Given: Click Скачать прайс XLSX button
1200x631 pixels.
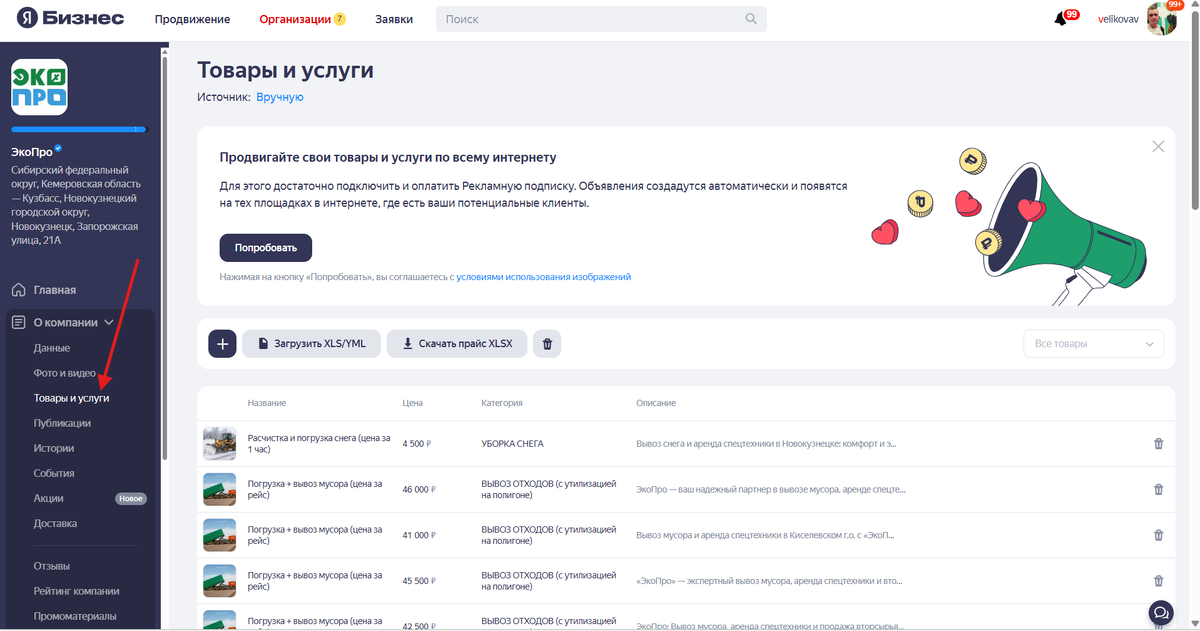Looking at the screenshot, I should [x=457, y=343].
